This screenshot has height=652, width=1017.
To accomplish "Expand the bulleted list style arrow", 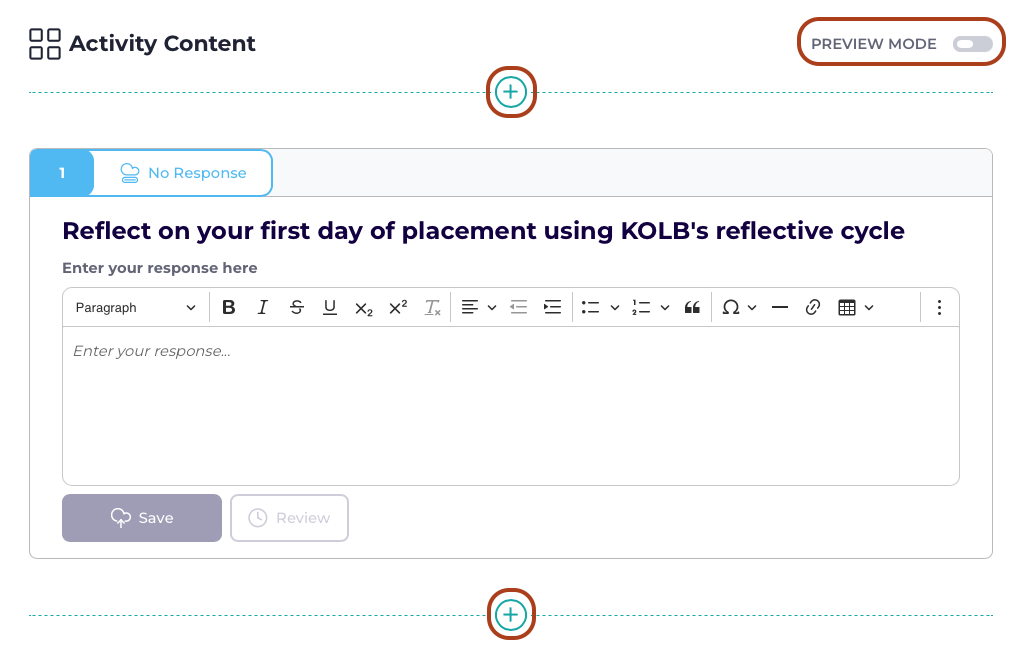I will click(615, 308).
